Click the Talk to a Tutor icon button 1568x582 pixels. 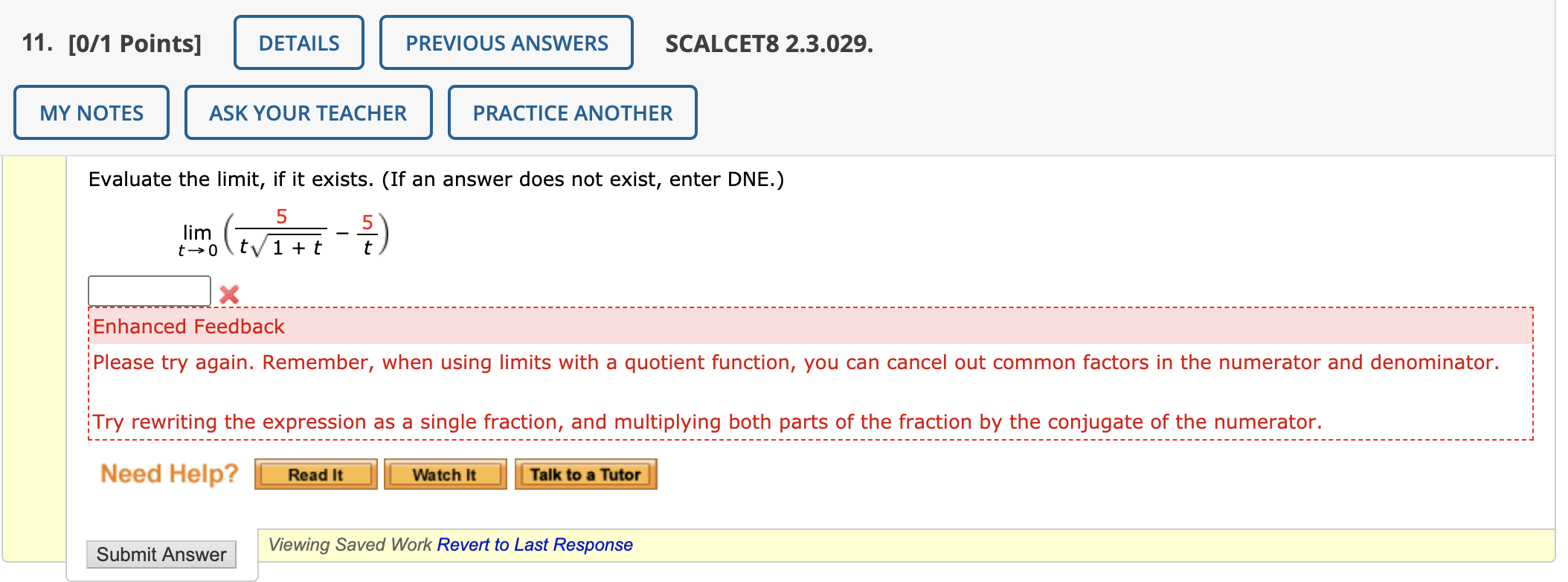[585, 474]
